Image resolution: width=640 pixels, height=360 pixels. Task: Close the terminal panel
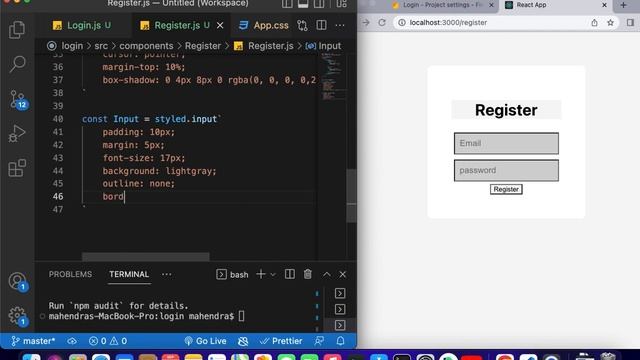[x=342, y=274]
